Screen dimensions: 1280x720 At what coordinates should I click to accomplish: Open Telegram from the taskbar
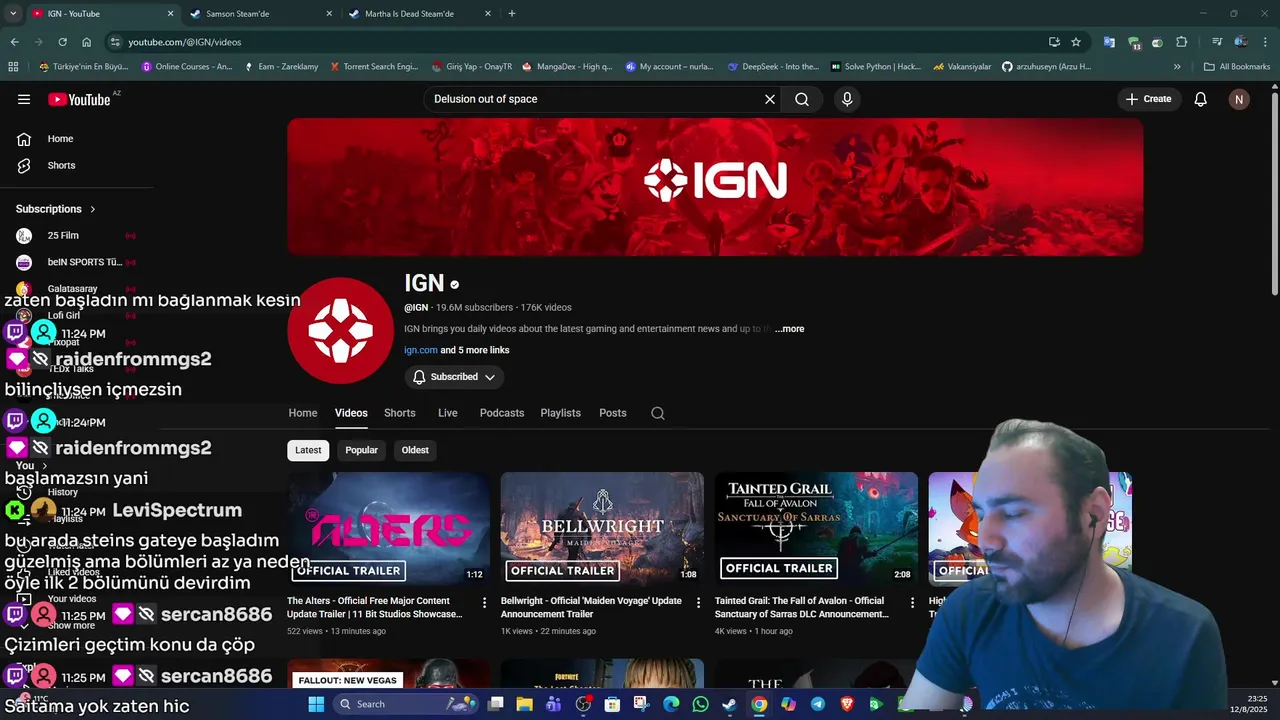click(818, 704)
